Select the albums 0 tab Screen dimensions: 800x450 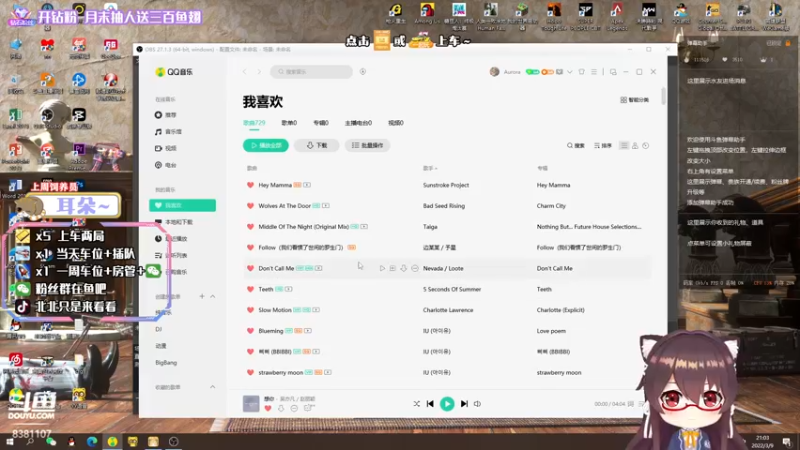[321, 123]
